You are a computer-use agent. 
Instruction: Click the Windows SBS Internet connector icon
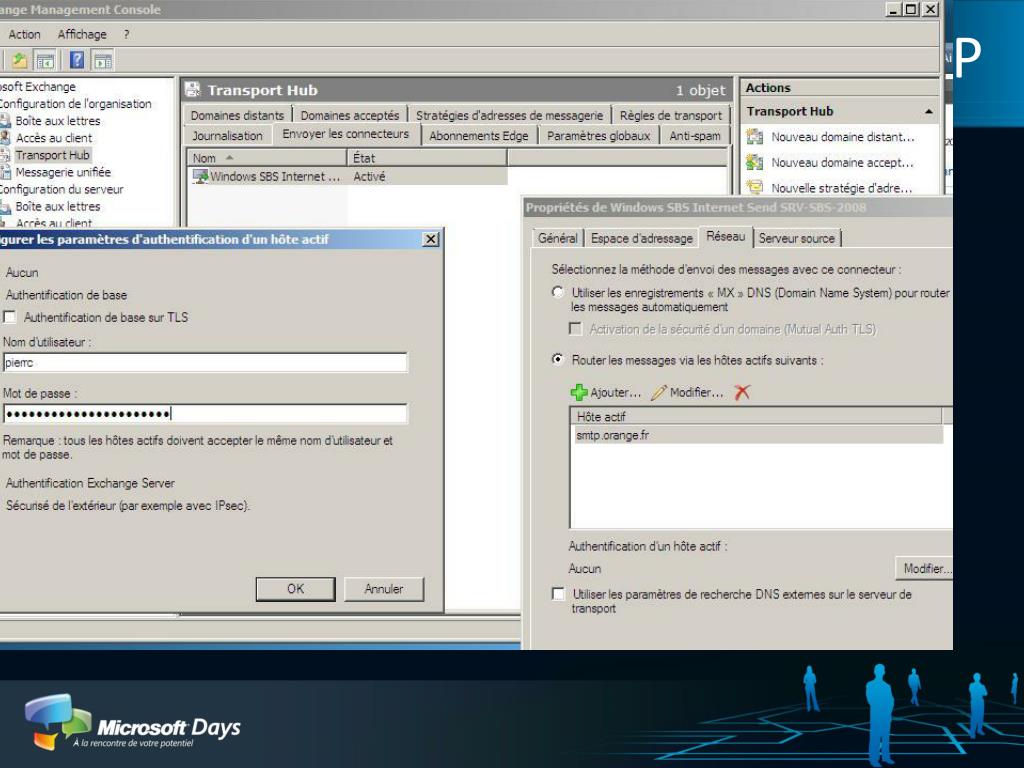coord(200,176)
